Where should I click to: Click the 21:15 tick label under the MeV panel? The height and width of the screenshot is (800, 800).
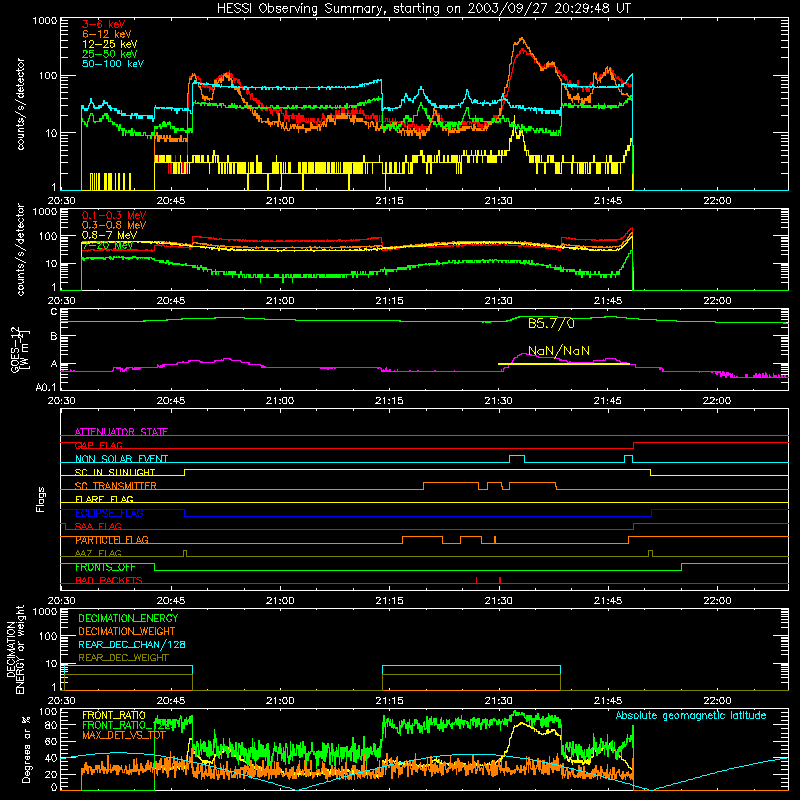tap(389, 301)
